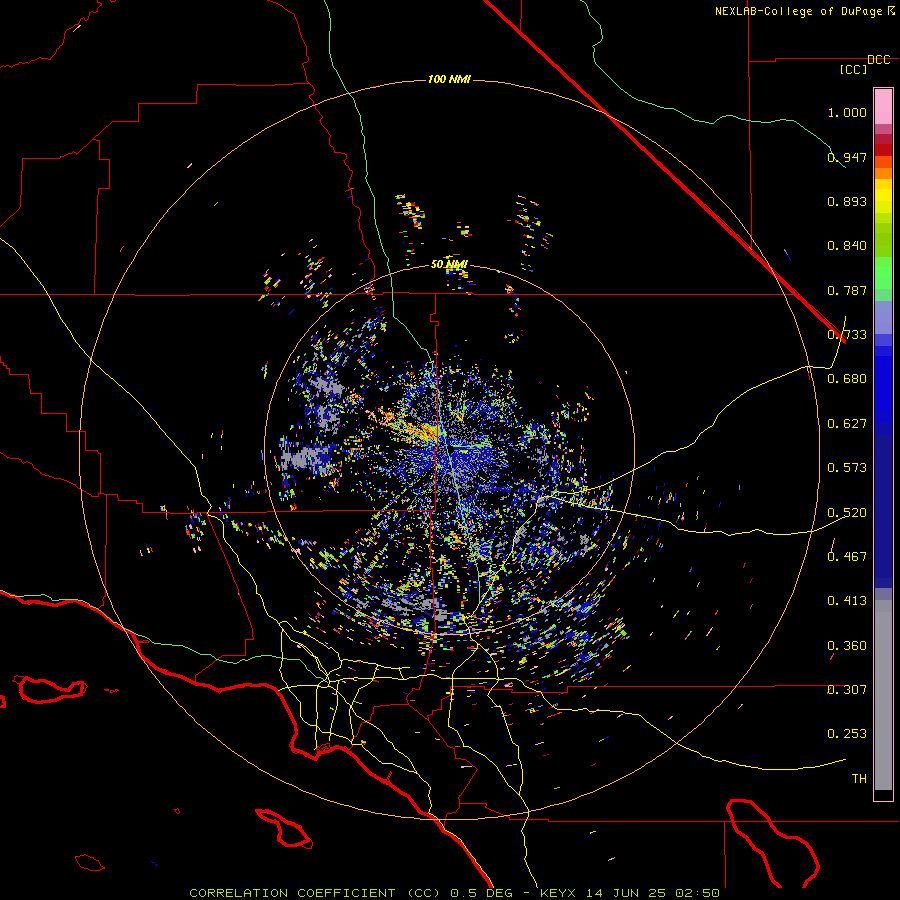Click the 0.413 color scale value

[847, 601]
